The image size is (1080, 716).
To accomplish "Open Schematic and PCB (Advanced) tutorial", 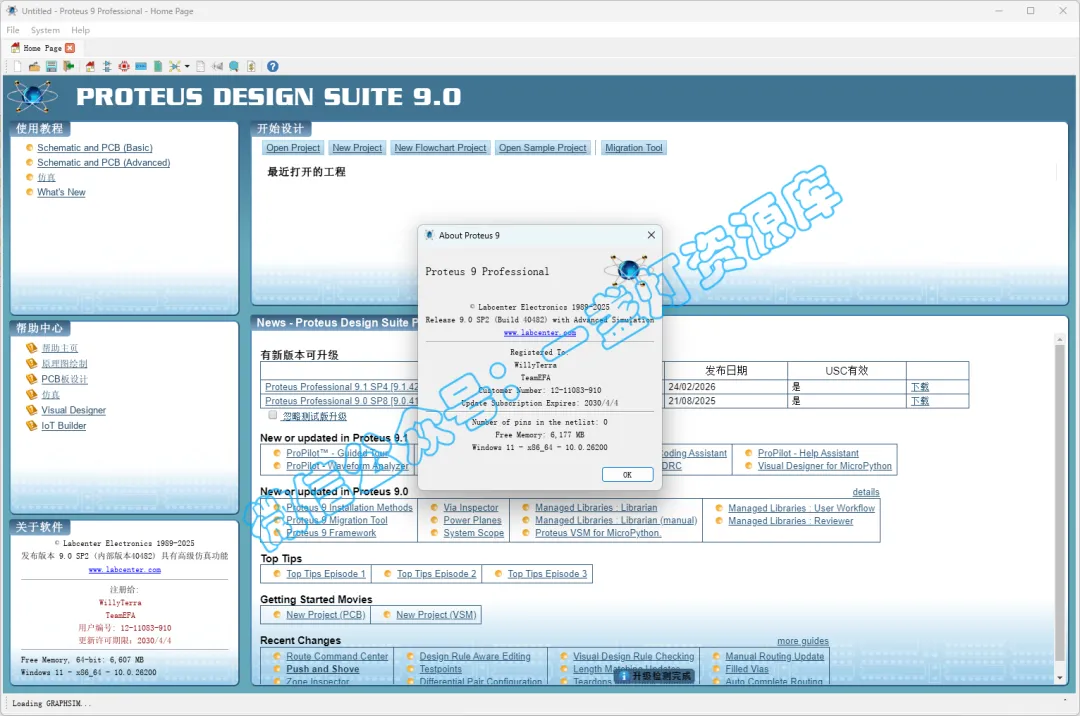I will coord(104,162).
